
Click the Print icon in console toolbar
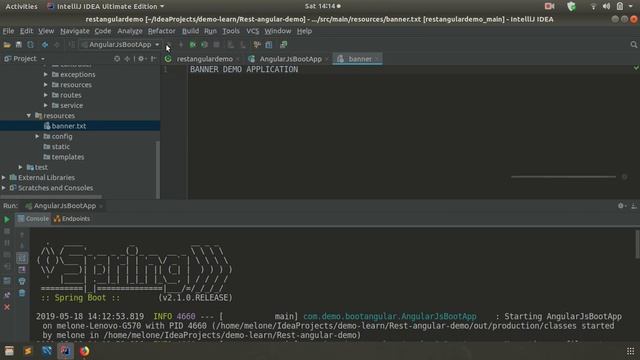click(22, 281)
